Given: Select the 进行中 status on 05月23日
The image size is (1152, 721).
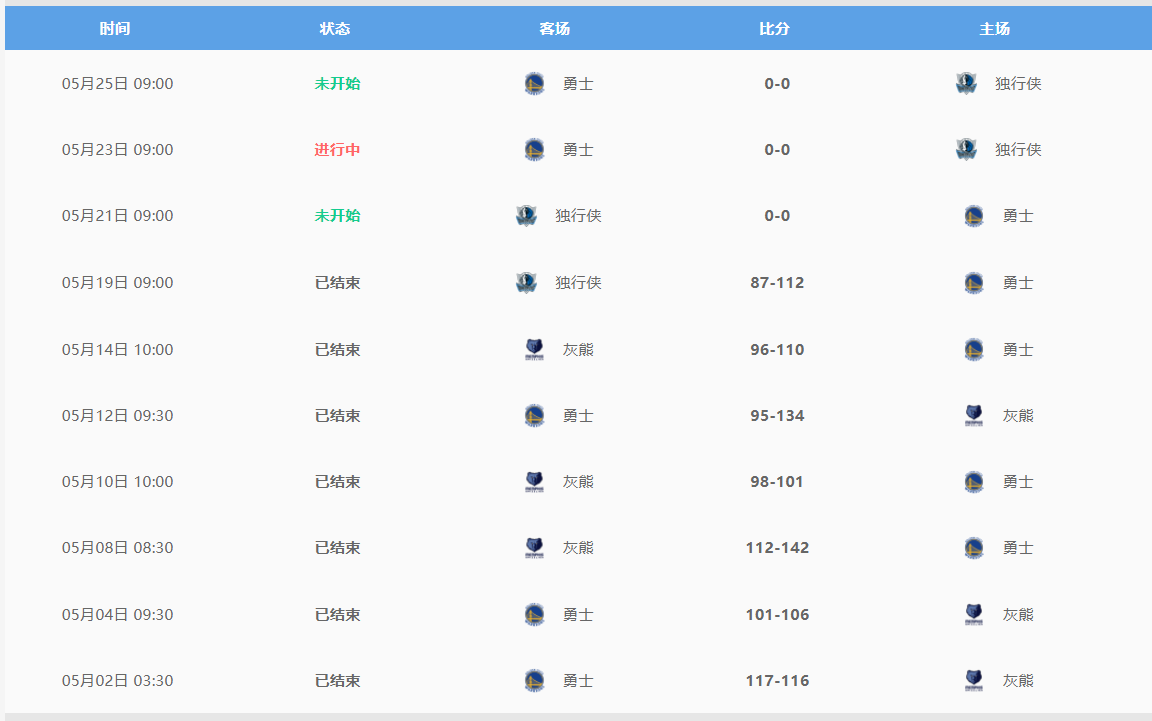Looking at the screenshot, I should pos(337,150).
